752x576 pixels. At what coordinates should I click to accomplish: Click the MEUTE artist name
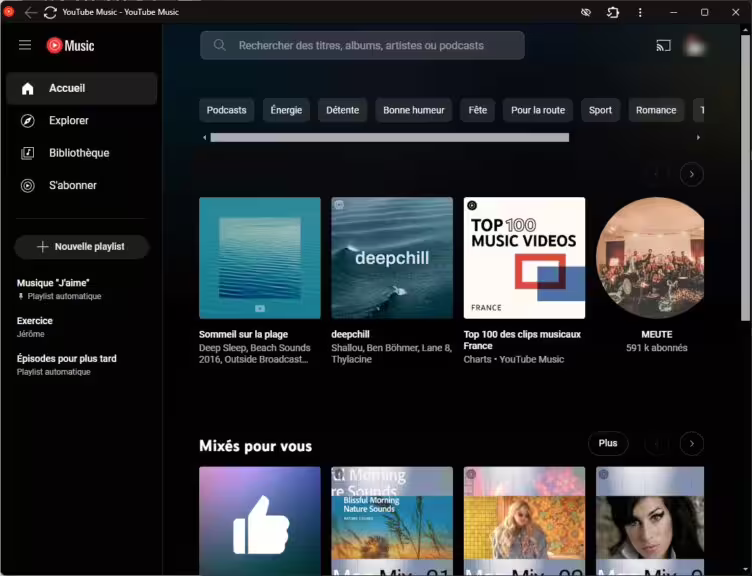coord(657,334)
